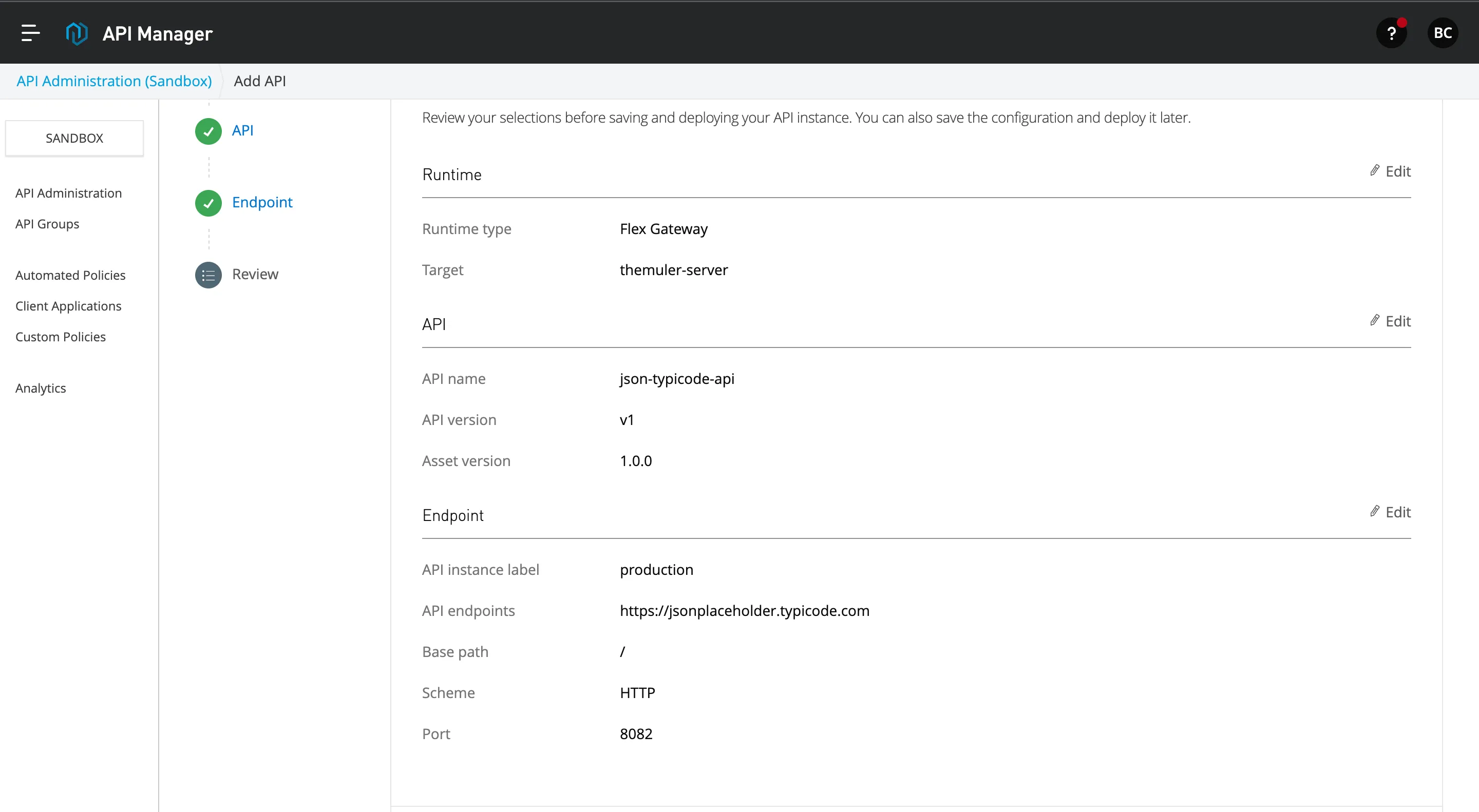
Task: Edit the API section
Action: [x=1390, y=321]
